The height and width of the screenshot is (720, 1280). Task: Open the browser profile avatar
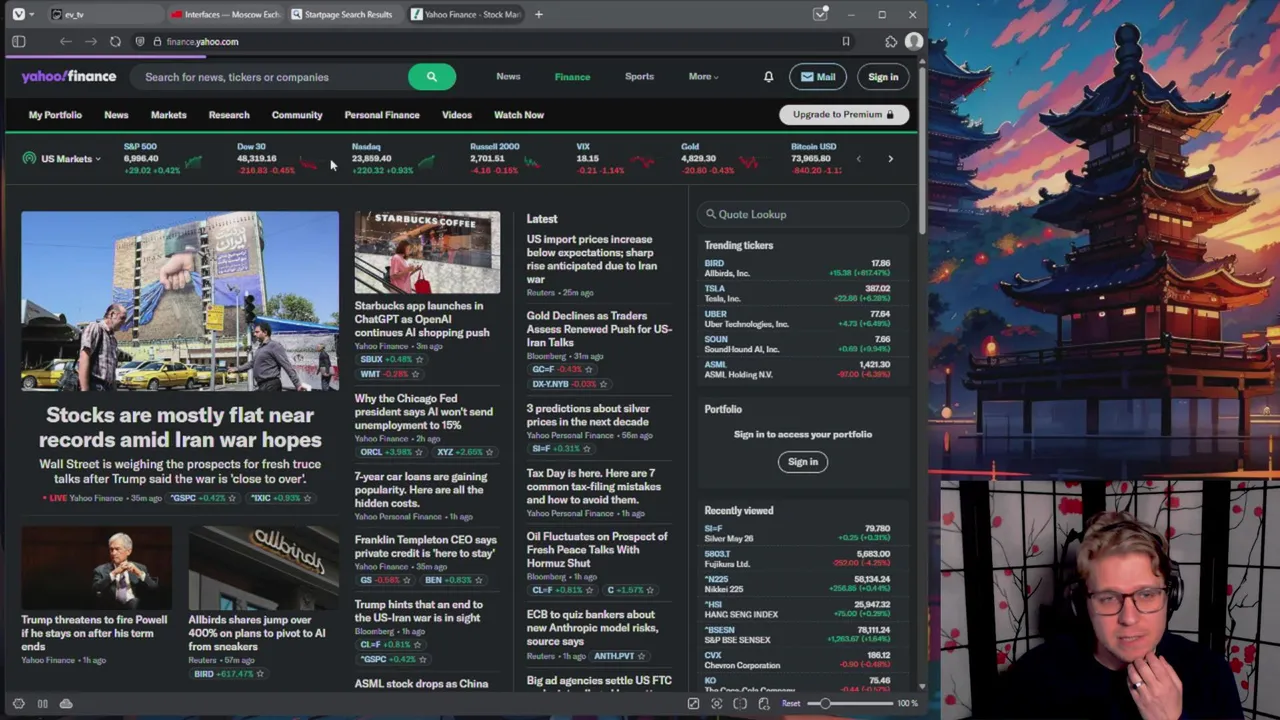913,42
